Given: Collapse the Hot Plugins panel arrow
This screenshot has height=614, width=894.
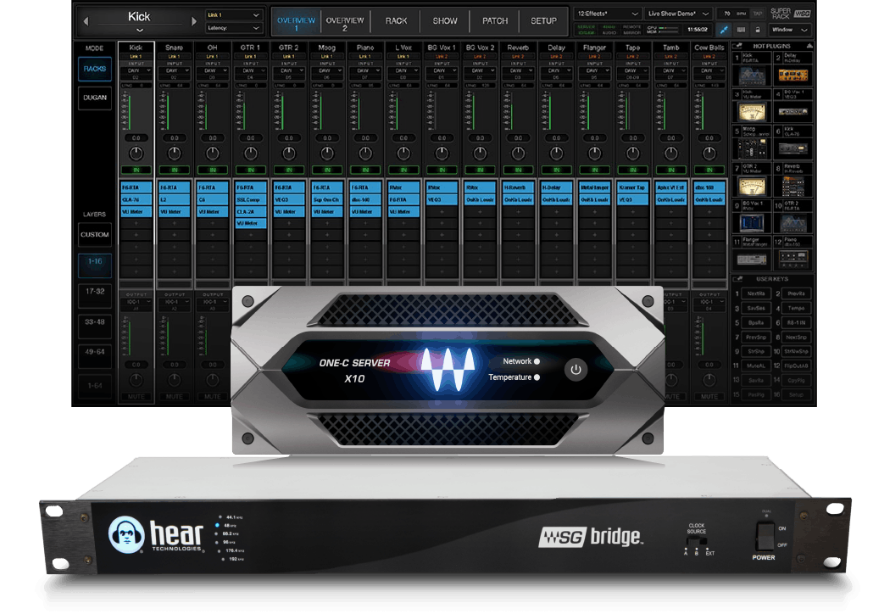Looking at the screenshot, I should tap(808, 46).
